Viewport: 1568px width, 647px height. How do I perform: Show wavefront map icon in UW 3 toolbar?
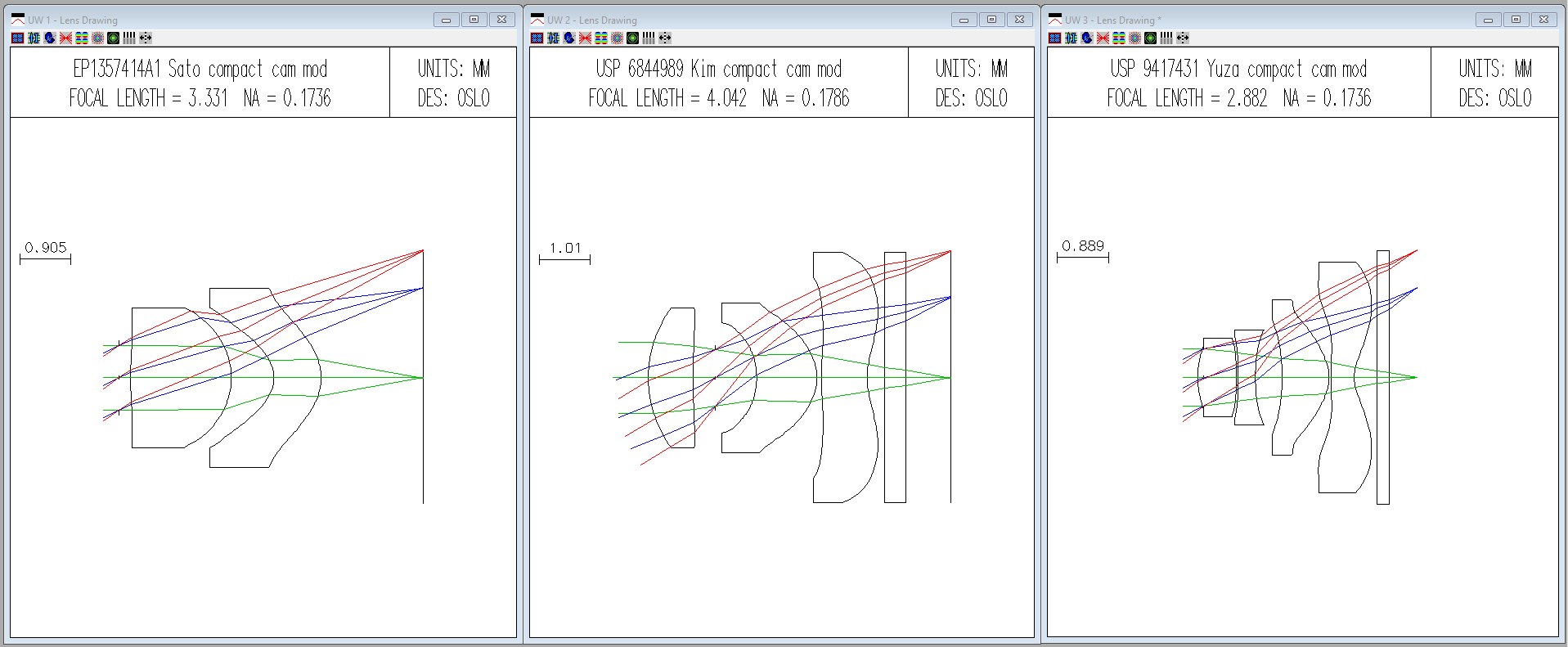coord(1119,38)
